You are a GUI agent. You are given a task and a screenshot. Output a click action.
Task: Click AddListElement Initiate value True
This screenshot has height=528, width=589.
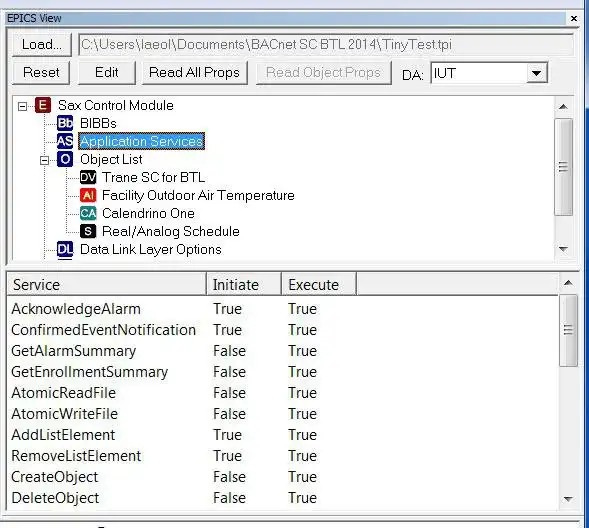(228, 435)
